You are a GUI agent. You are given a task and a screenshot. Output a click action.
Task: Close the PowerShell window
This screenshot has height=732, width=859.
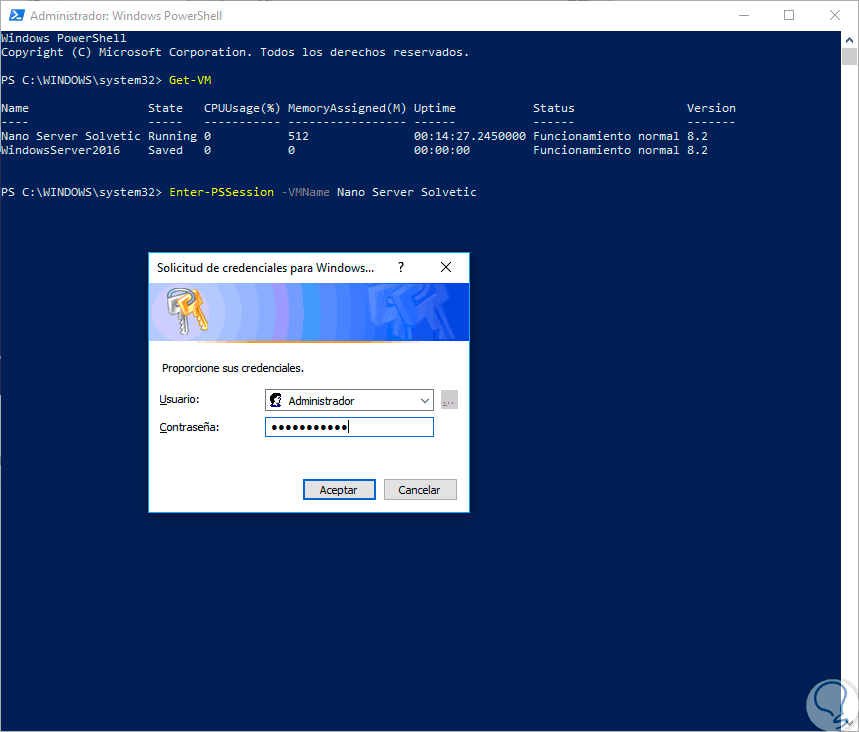tap(835, 15)
